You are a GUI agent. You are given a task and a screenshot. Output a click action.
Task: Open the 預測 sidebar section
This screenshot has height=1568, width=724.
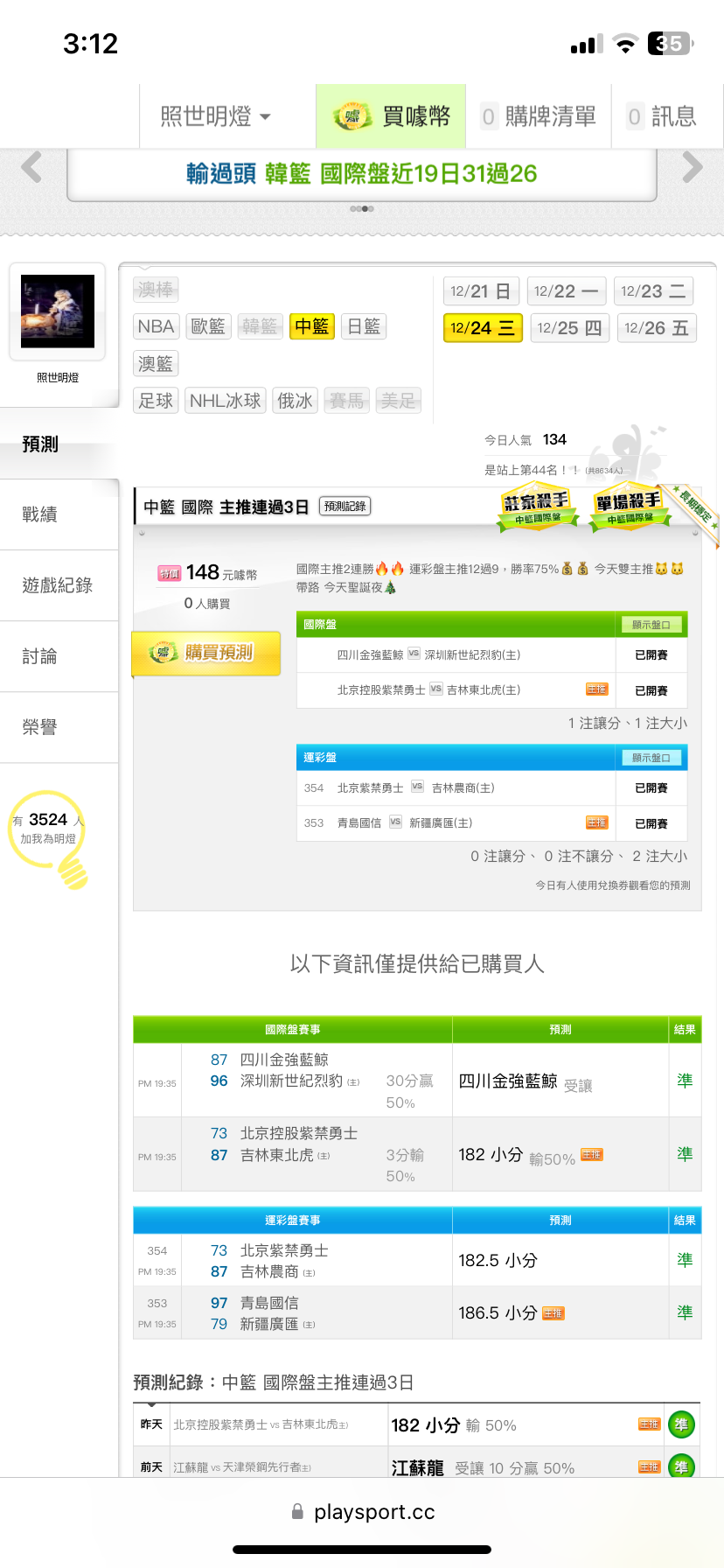pos(59,444)
